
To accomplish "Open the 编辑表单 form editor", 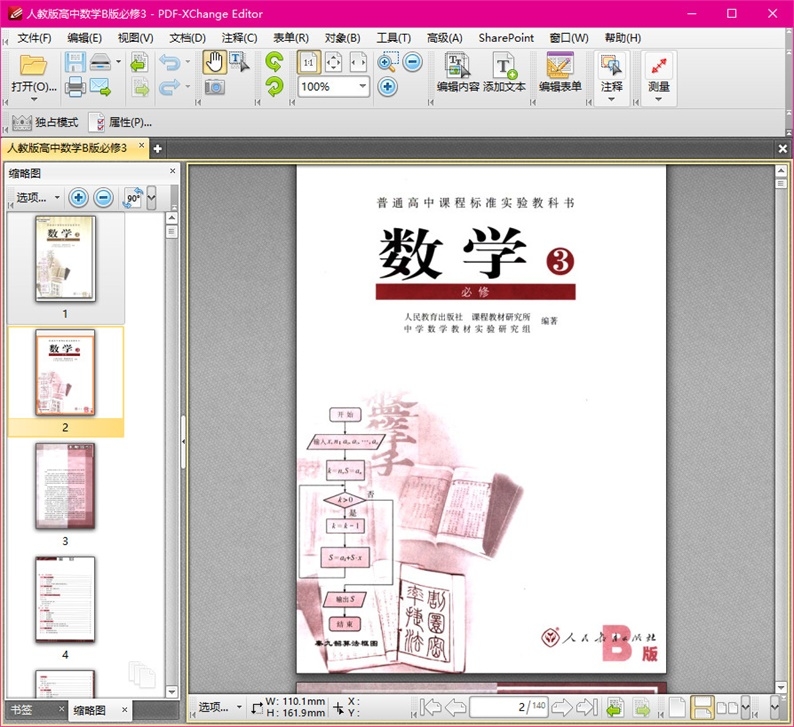I will pos(560,72).
